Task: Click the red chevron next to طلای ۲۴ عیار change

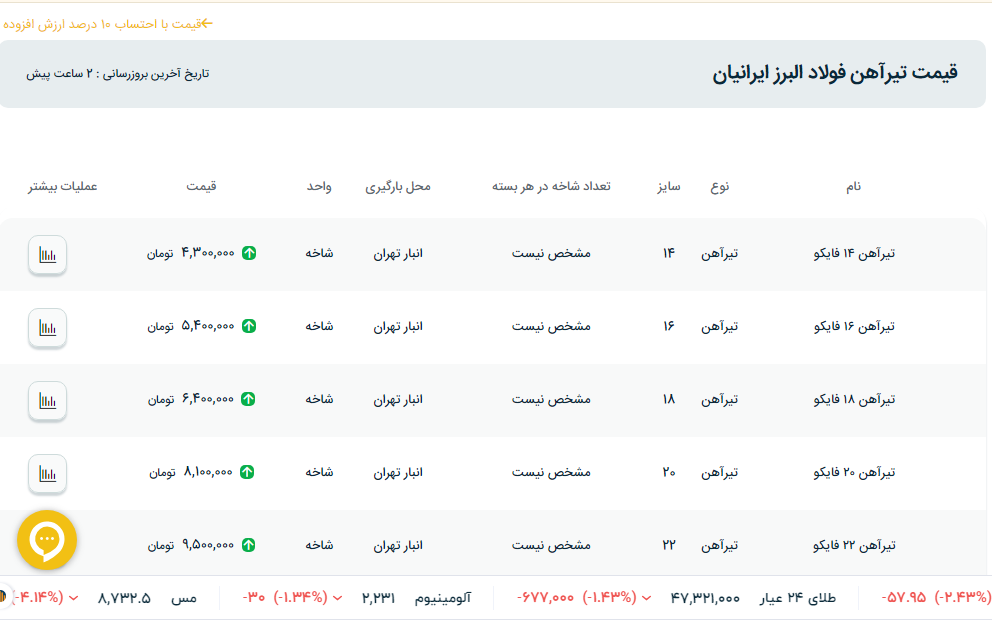Action: [646, 598]
